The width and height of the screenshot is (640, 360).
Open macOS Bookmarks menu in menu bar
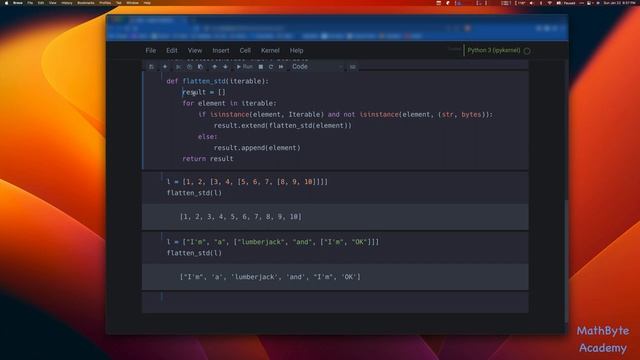86,3
